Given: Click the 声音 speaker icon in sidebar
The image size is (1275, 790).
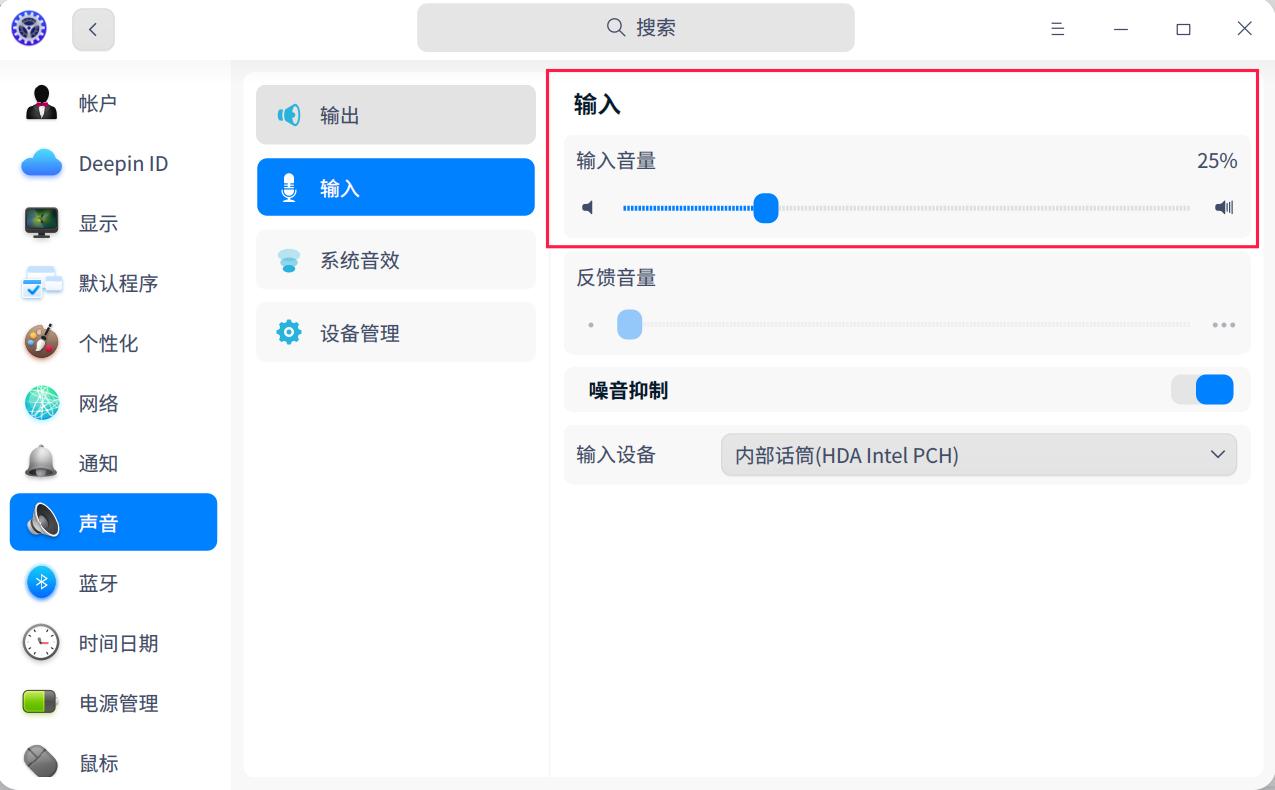Looking at the screenshot, I should (43, 522).
